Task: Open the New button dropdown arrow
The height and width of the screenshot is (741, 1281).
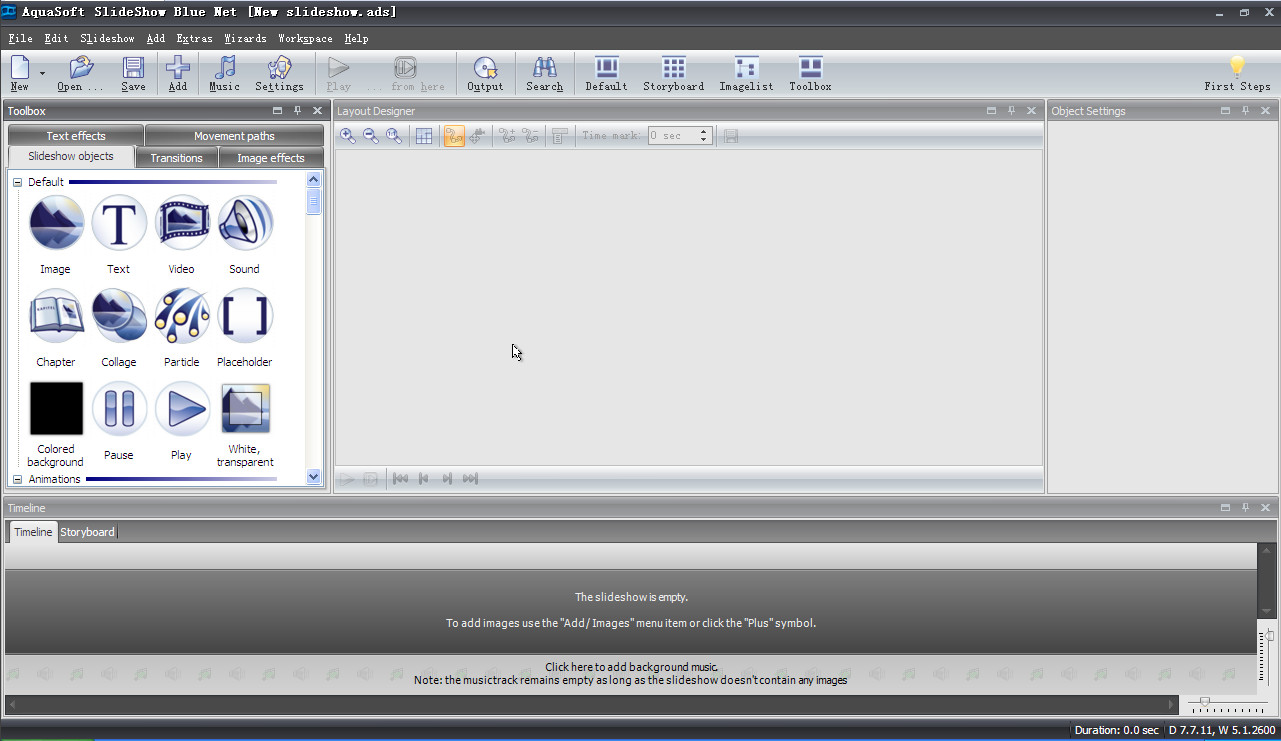Action: click(42, 73)
